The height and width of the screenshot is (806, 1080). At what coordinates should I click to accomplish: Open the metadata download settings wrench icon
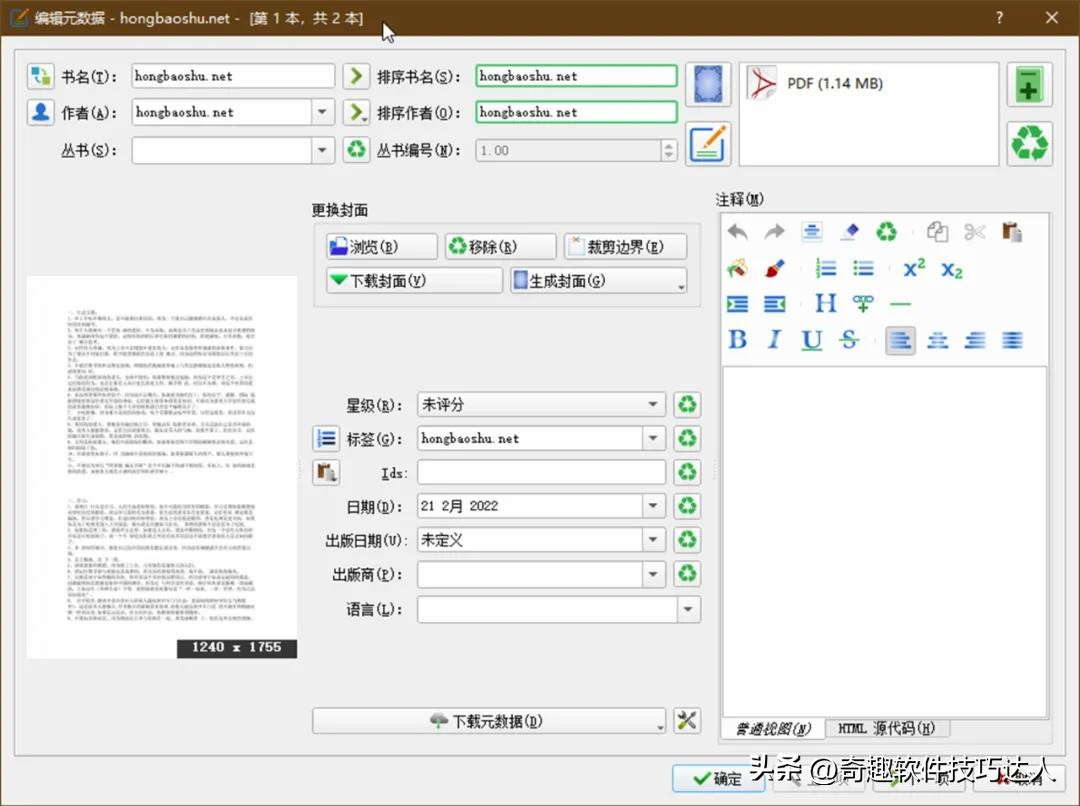pos(687,720)
